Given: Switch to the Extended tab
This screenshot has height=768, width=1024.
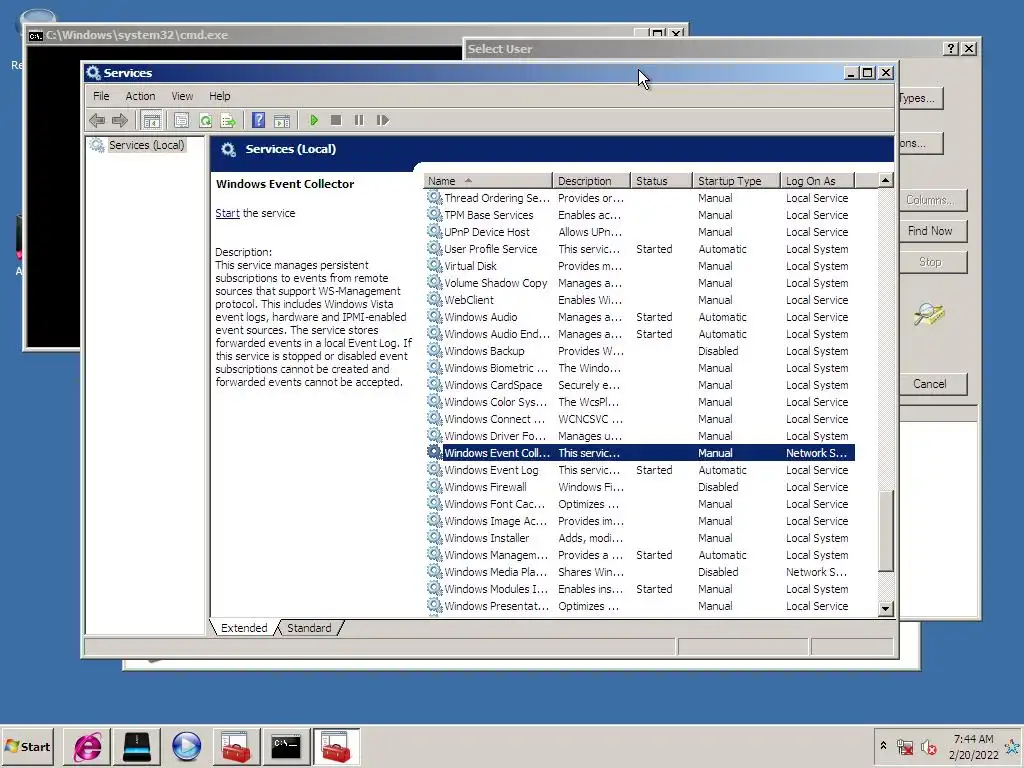Looking at the screenshot, I should 244,628.
